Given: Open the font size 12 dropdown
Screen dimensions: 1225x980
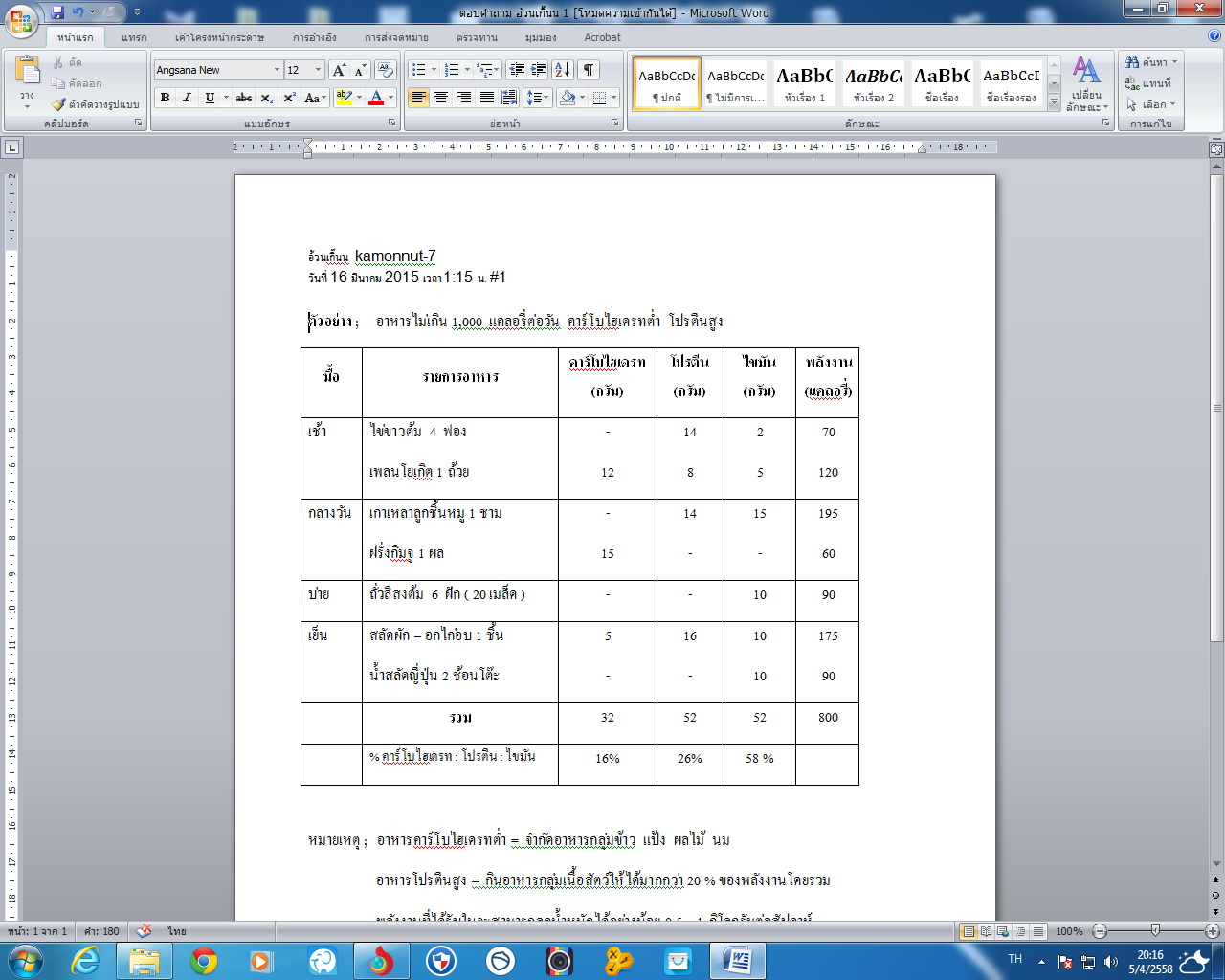Looking at the screenshot, I should [319, 70].
